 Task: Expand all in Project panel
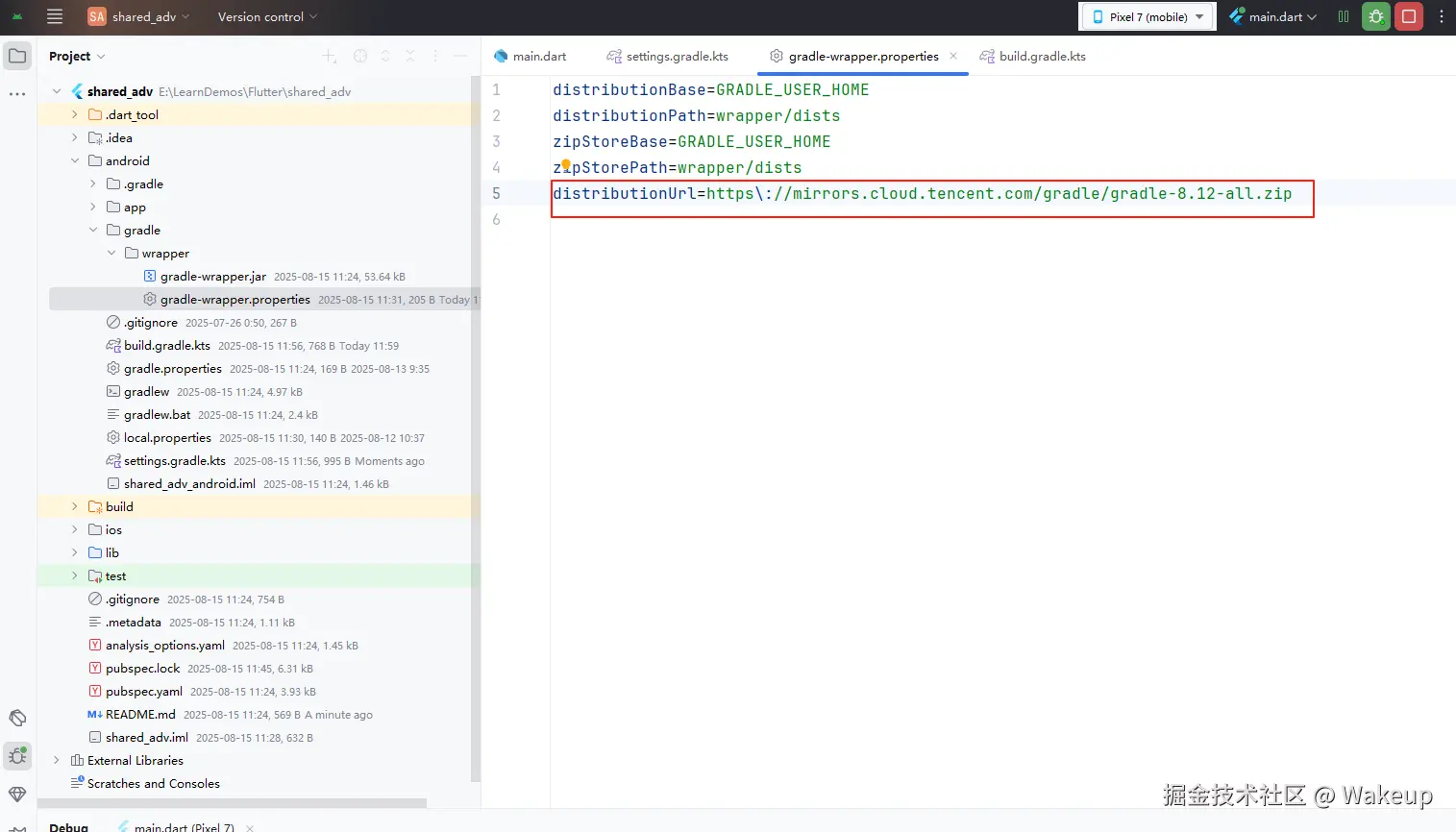coord(385,57)
